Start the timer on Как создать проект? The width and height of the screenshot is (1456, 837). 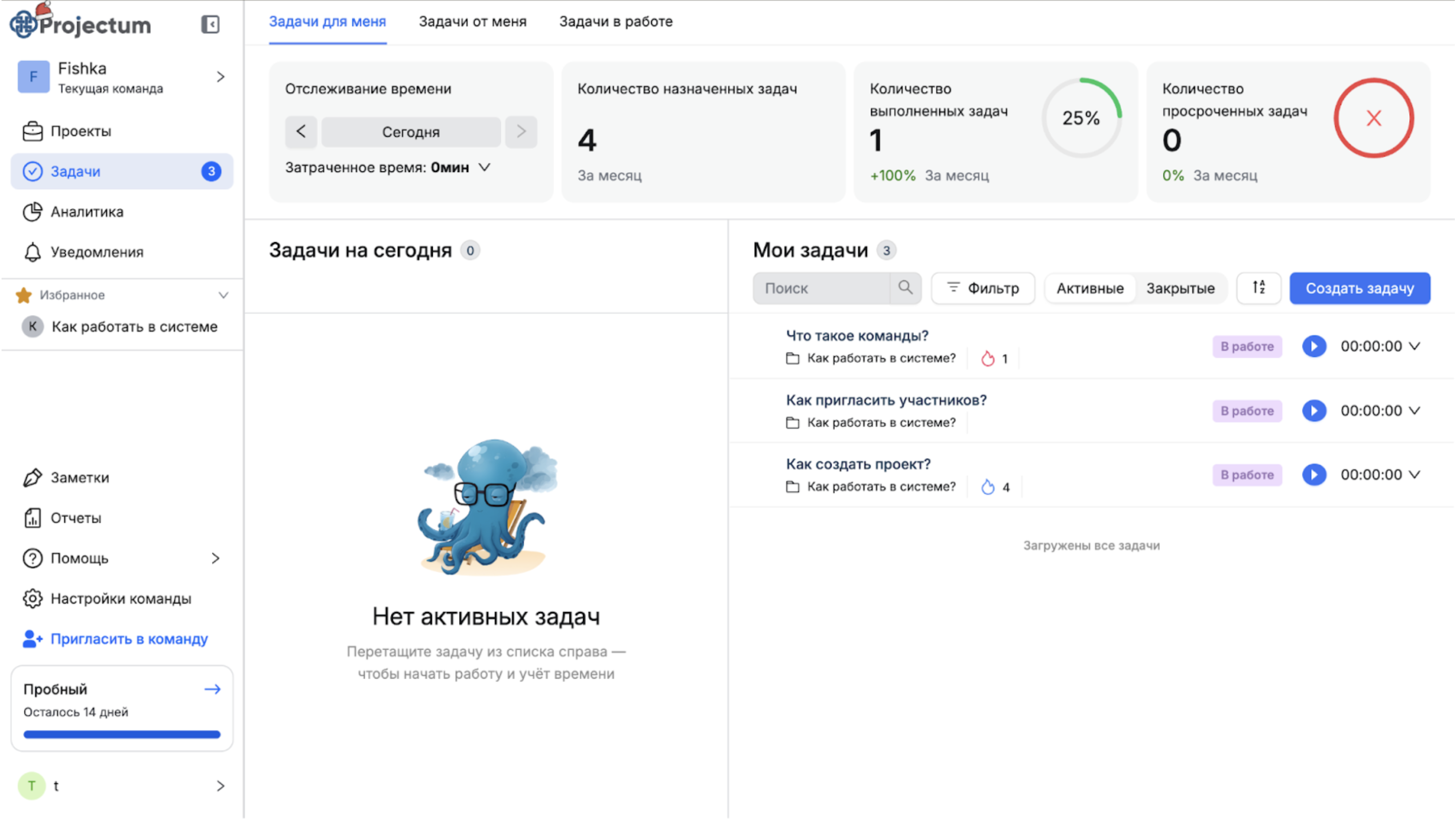coord(1314,474)
